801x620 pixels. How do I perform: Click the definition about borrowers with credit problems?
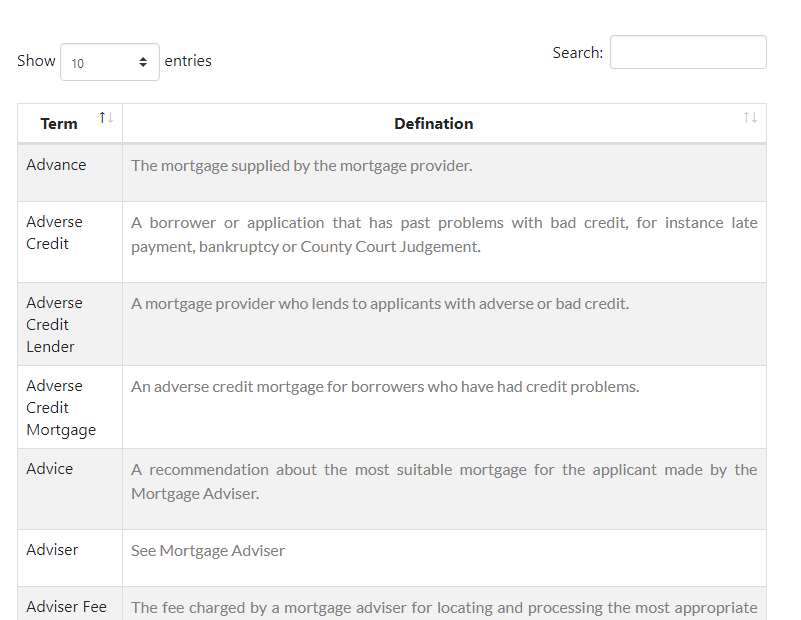(x=385, y=387)
